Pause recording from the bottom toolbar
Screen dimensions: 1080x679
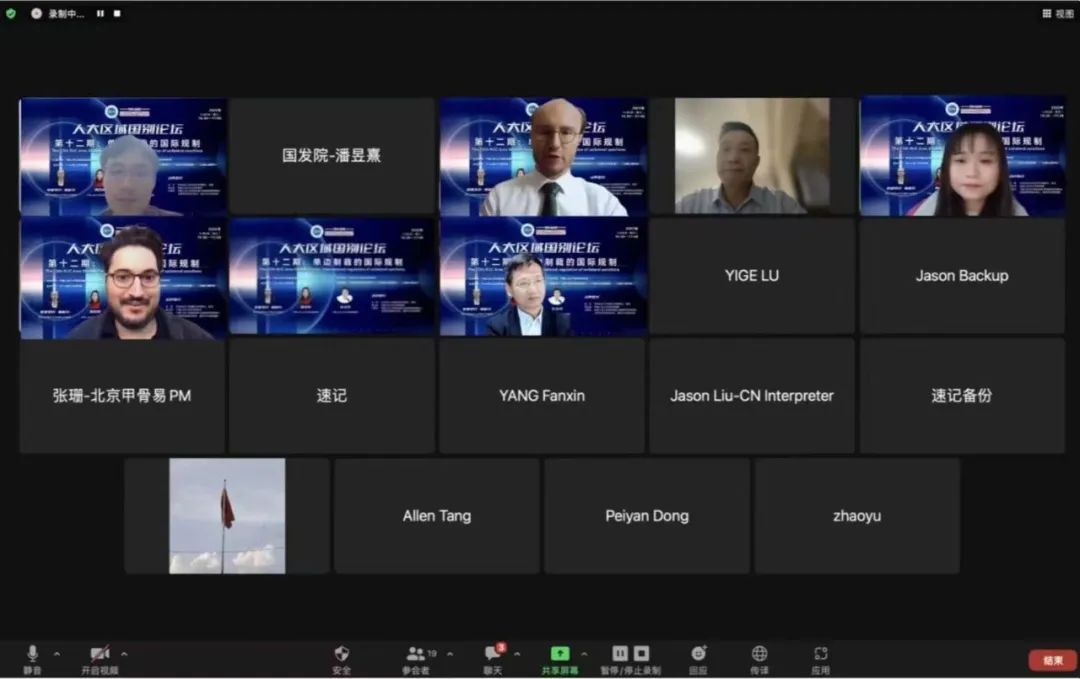pos(620,653)
